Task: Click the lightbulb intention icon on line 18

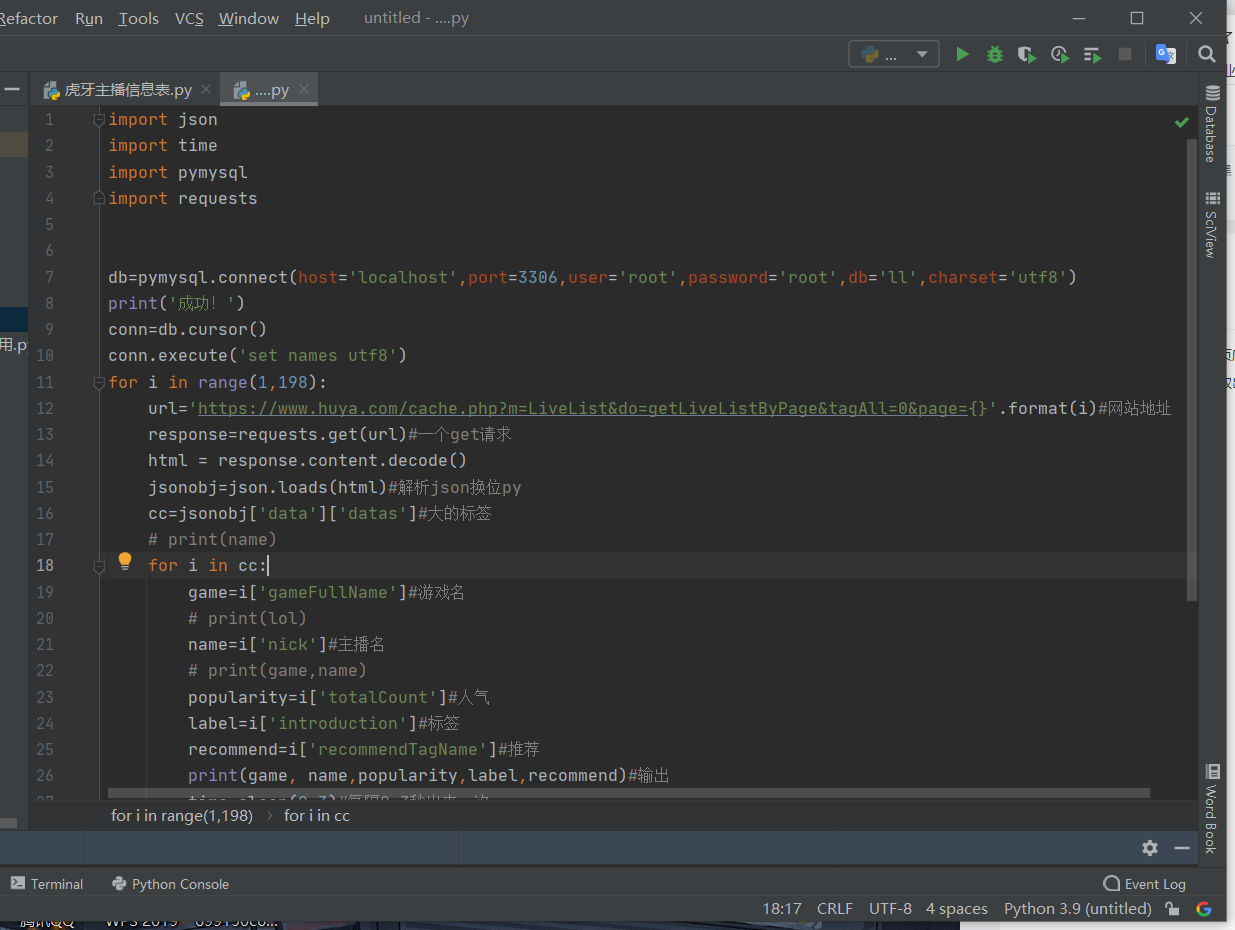Action: [x=125, y=562]
